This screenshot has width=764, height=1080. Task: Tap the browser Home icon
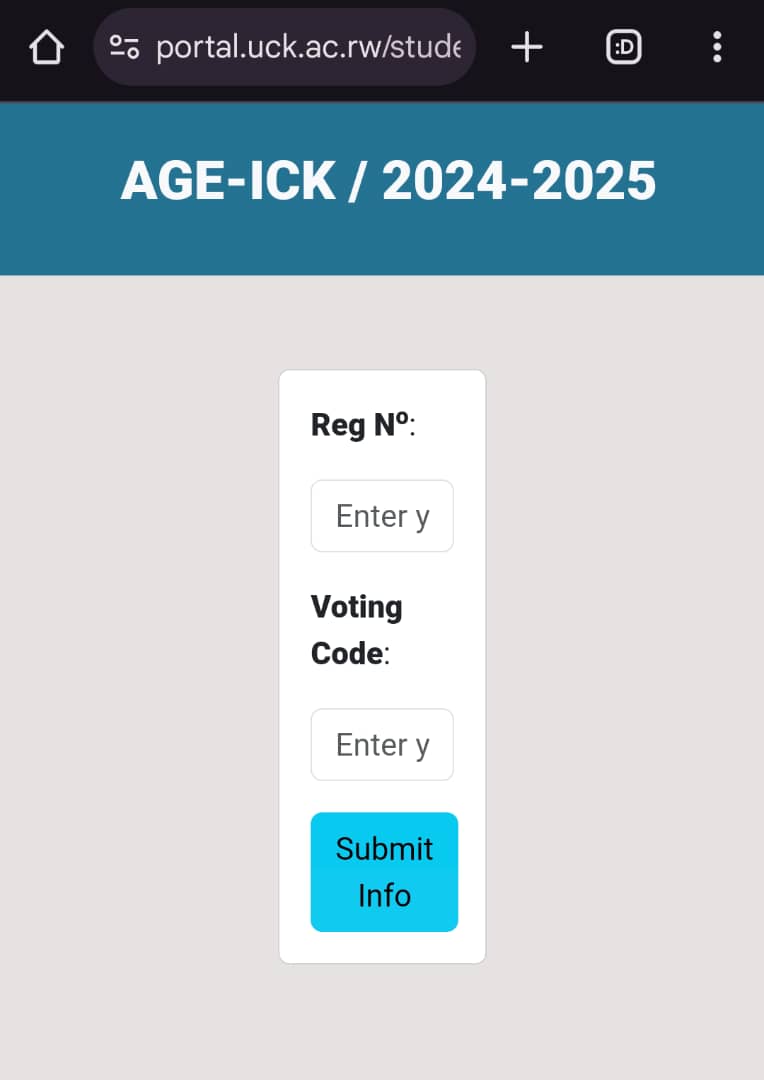click(x=47, y=47)
